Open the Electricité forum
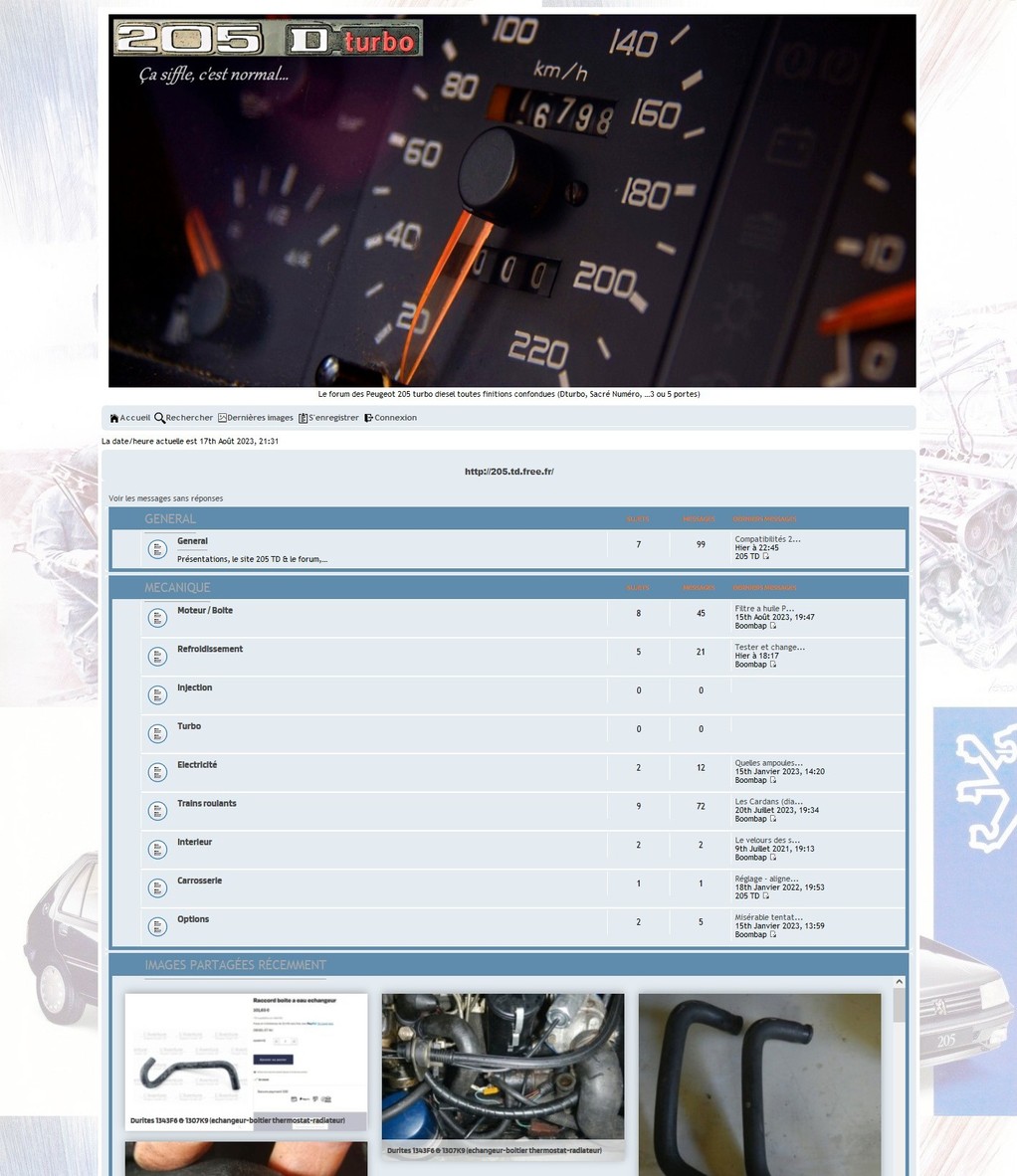The width and height of the screenshot is (1017, 1176). point(197,765)
